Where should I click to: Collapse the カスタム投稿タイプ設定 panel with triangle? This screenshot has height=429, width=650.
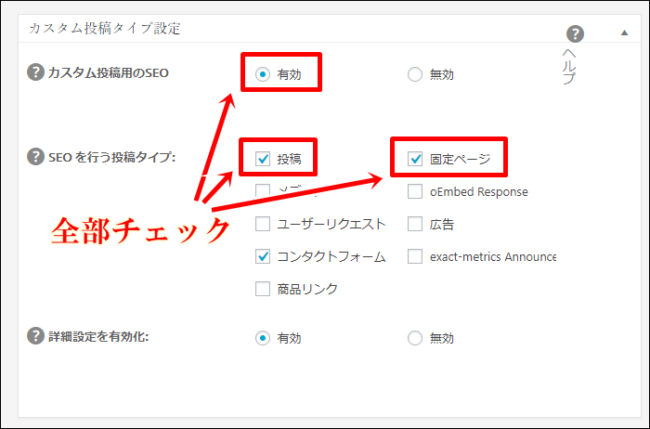point(624,33)
